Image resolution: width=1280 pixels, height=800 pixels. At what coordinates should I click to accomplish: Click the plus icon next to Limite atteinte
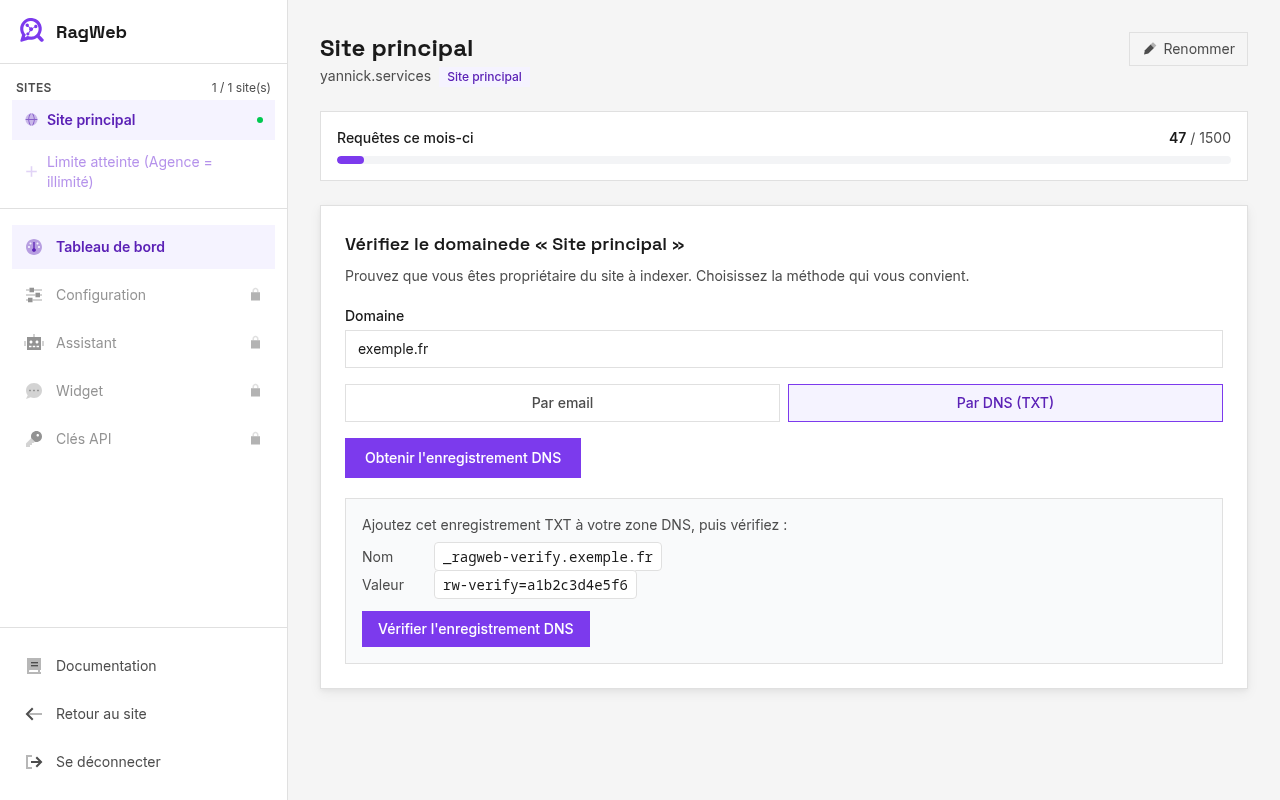click(31, 172)
